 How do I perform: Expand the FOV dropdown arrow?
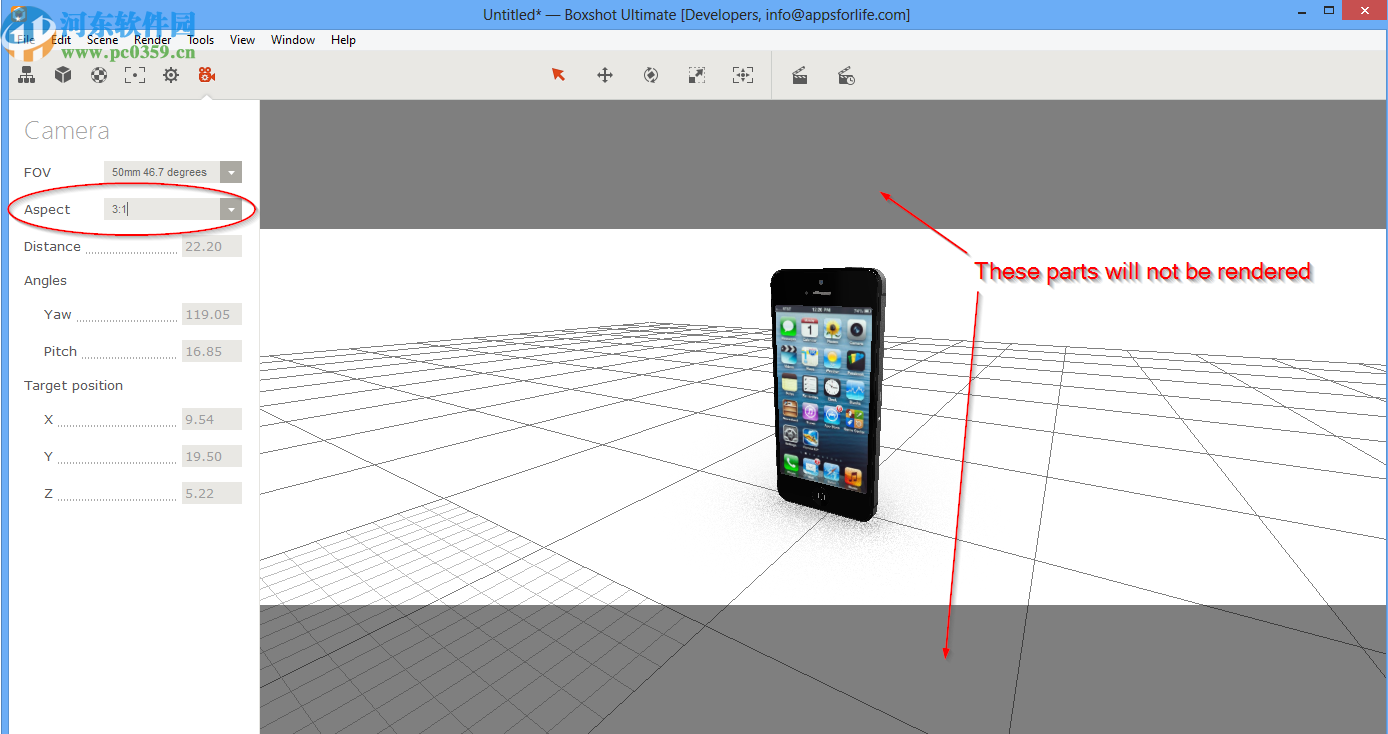coord(231,172)
